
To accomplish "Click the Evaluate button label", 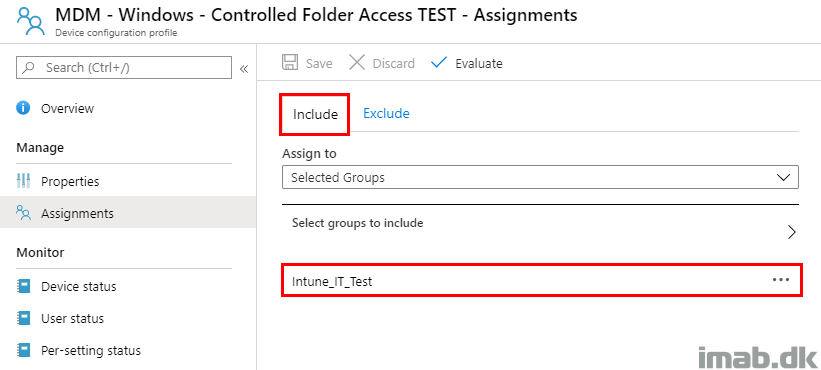I will coord(479,63).
